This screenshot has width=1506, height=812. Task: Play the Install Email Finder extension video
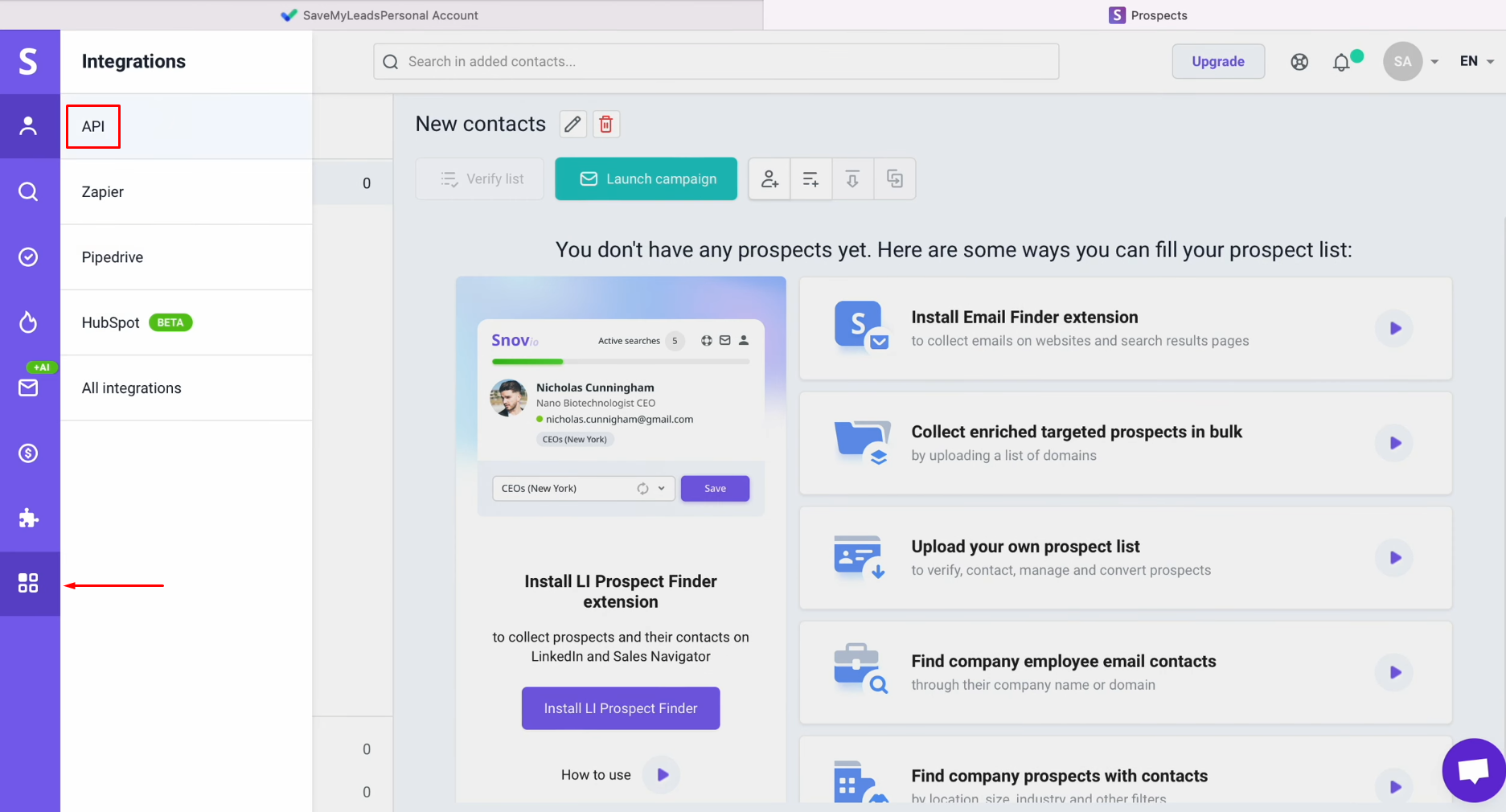pos(1395,328)
